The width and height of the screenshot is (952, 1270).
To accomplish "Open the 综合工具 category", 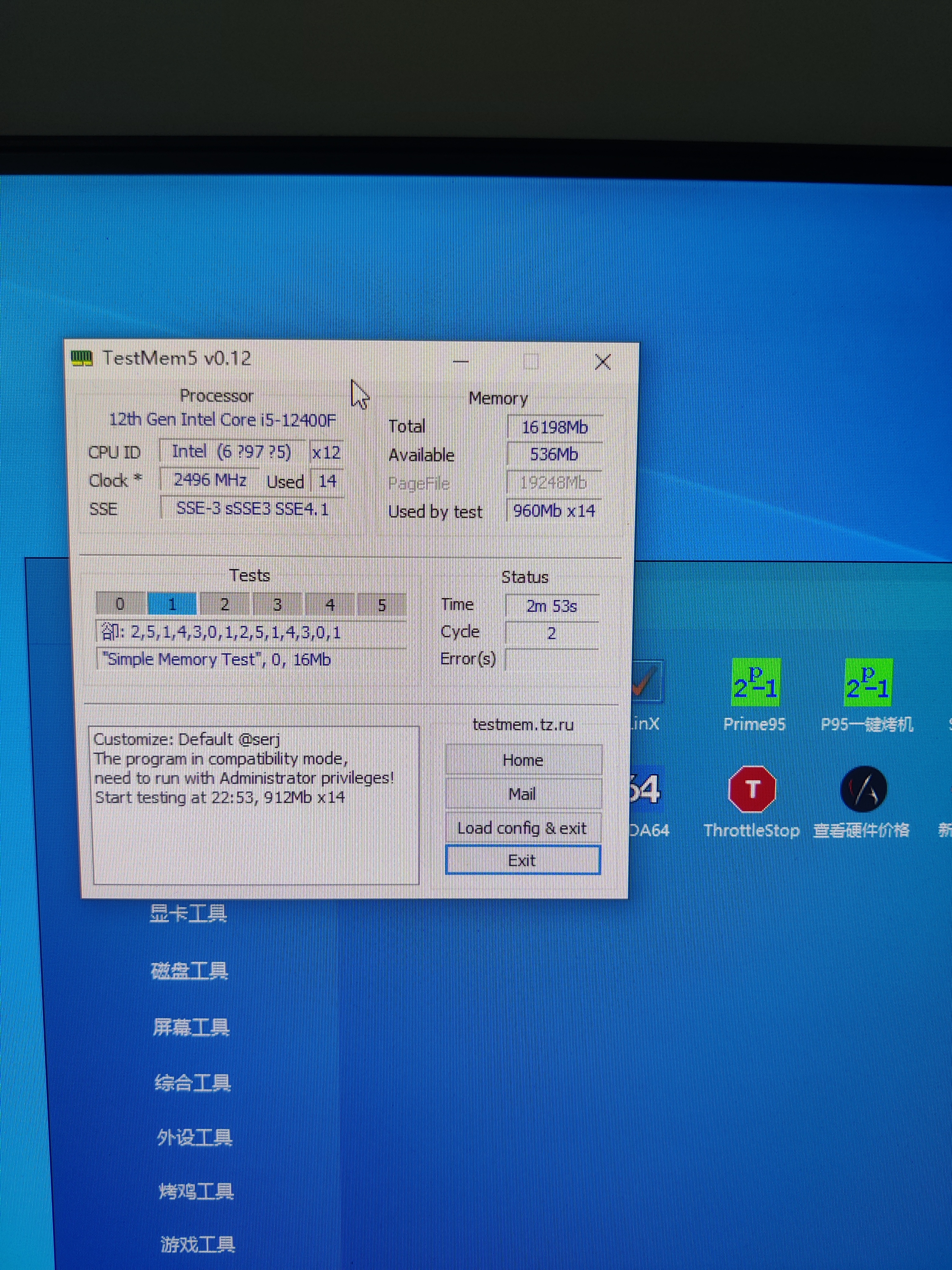I will point(193,1083).
